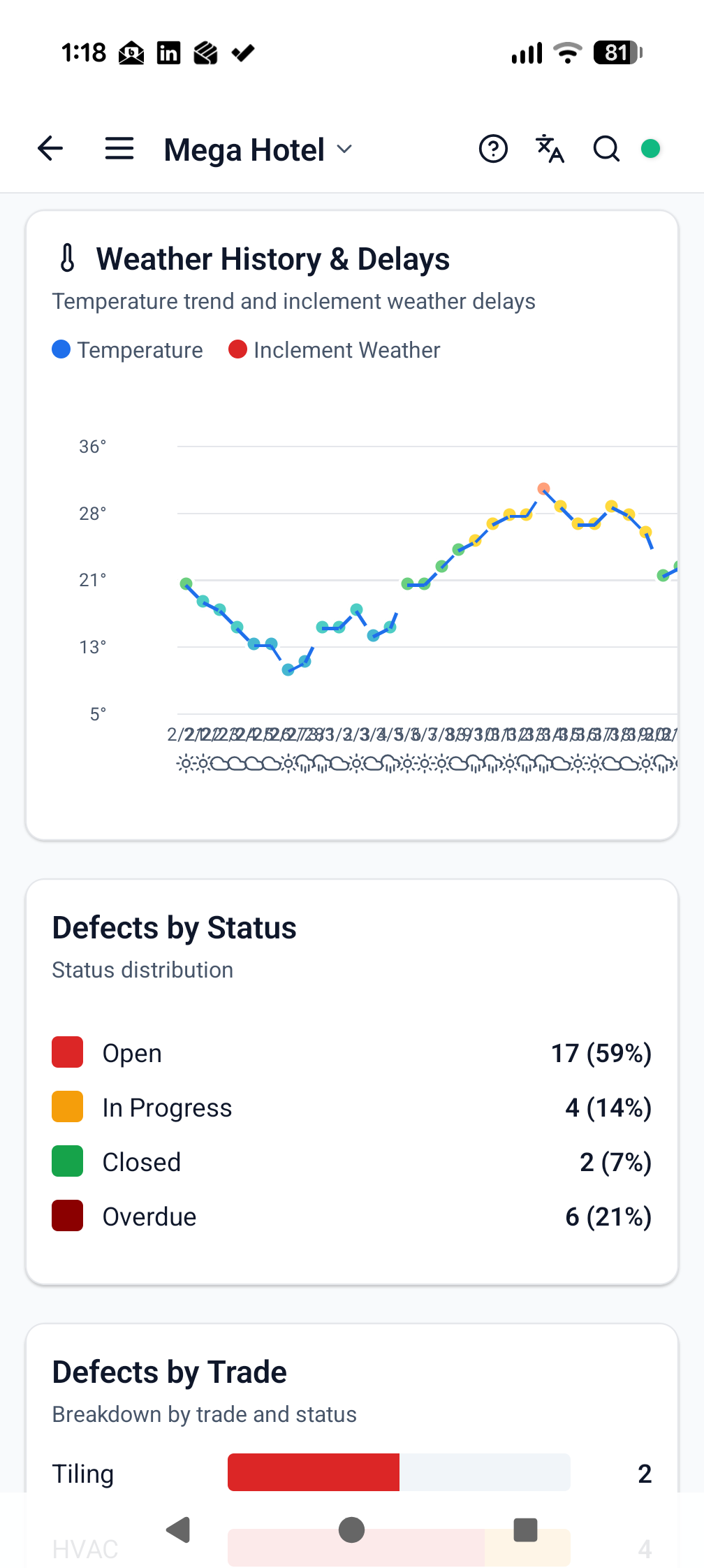The width and height of the screenshot is (704, 1568).
Task: Tap Android home navigation button
Action: pyautogui.click(x=351, y=1530)
